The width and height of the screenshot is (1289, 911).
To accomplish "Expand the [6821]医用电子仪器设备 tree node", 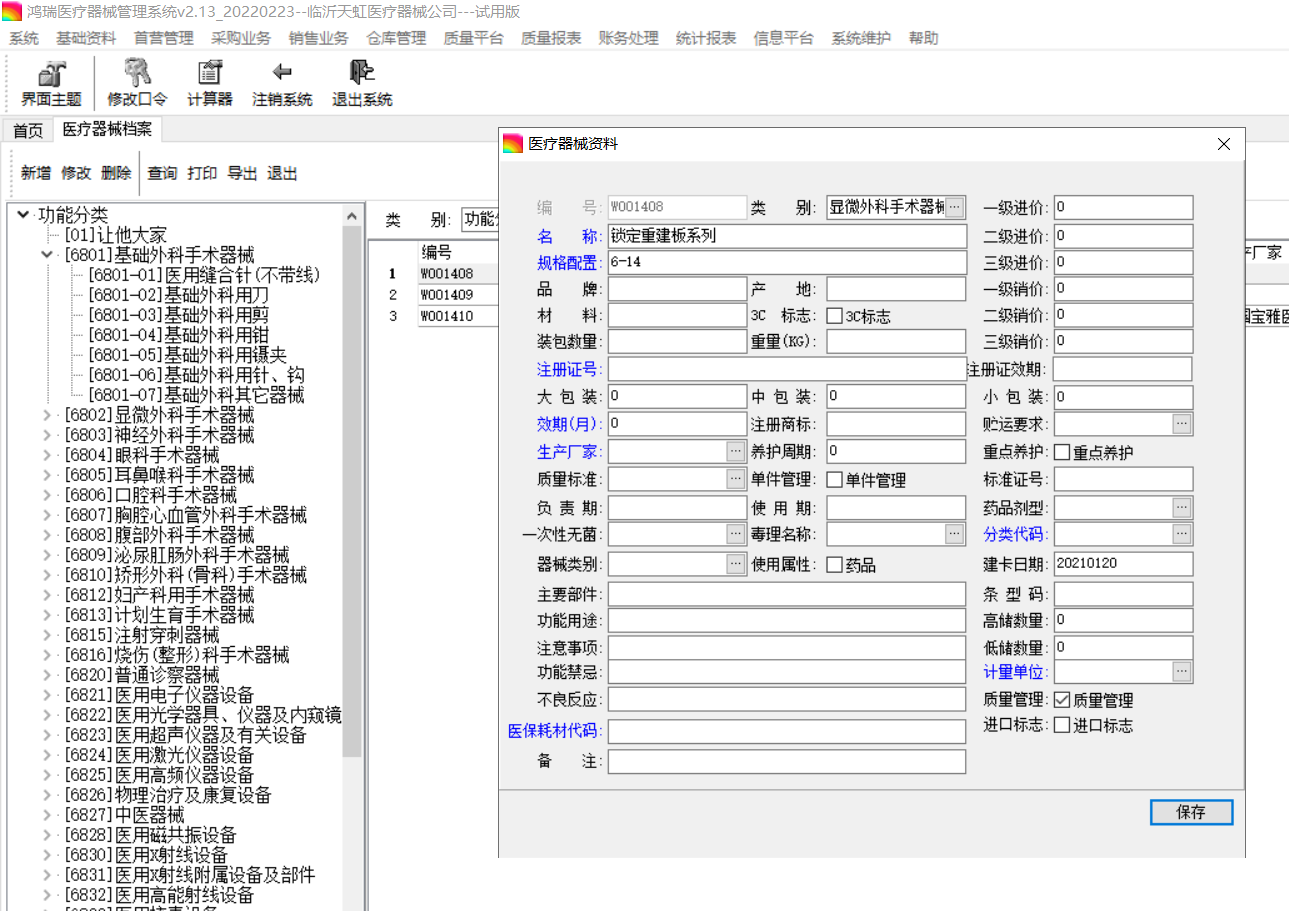I will 48,695.
